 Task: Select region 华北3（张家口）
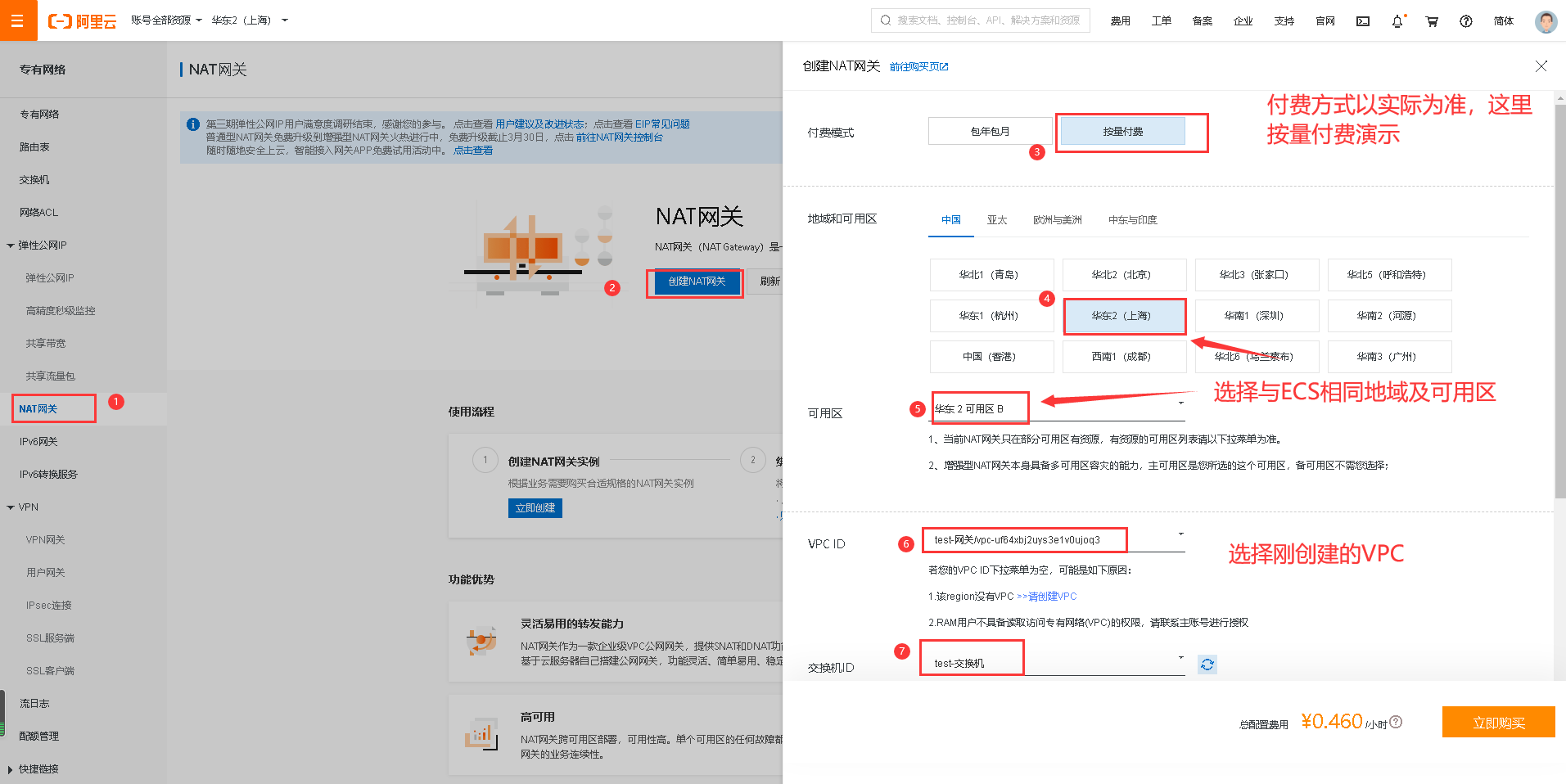tap(1257, 275)
